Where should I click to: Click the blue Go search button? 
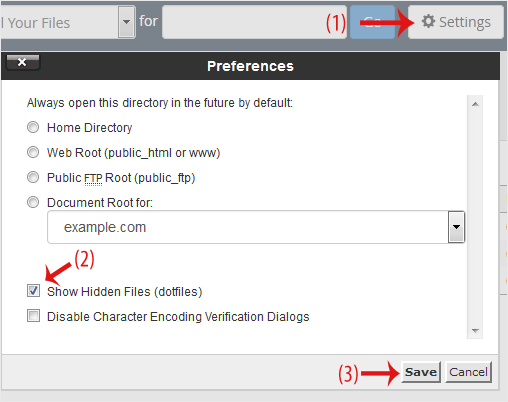point(372,22)
